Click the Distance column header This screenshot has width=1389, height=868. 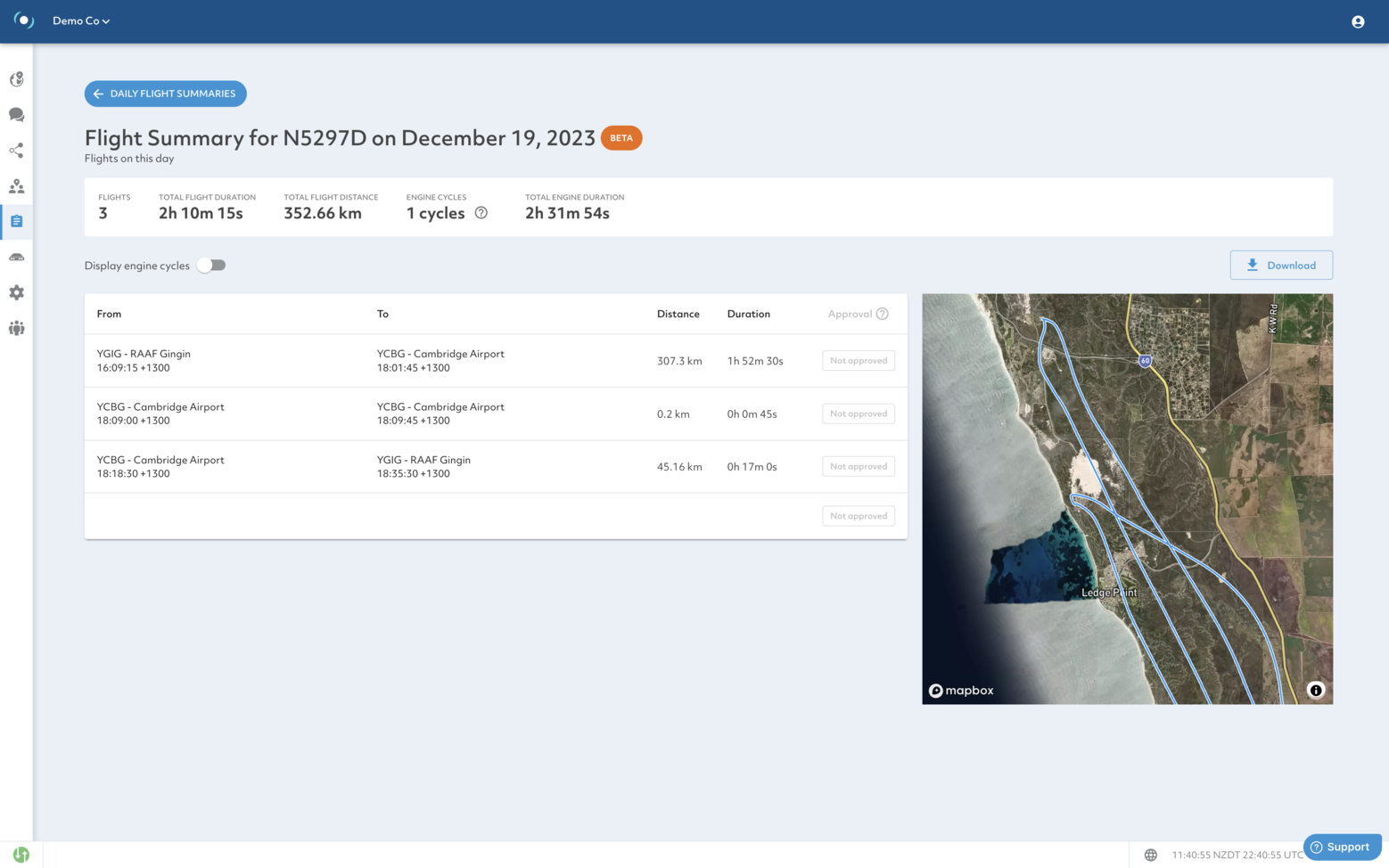[678, 314]
